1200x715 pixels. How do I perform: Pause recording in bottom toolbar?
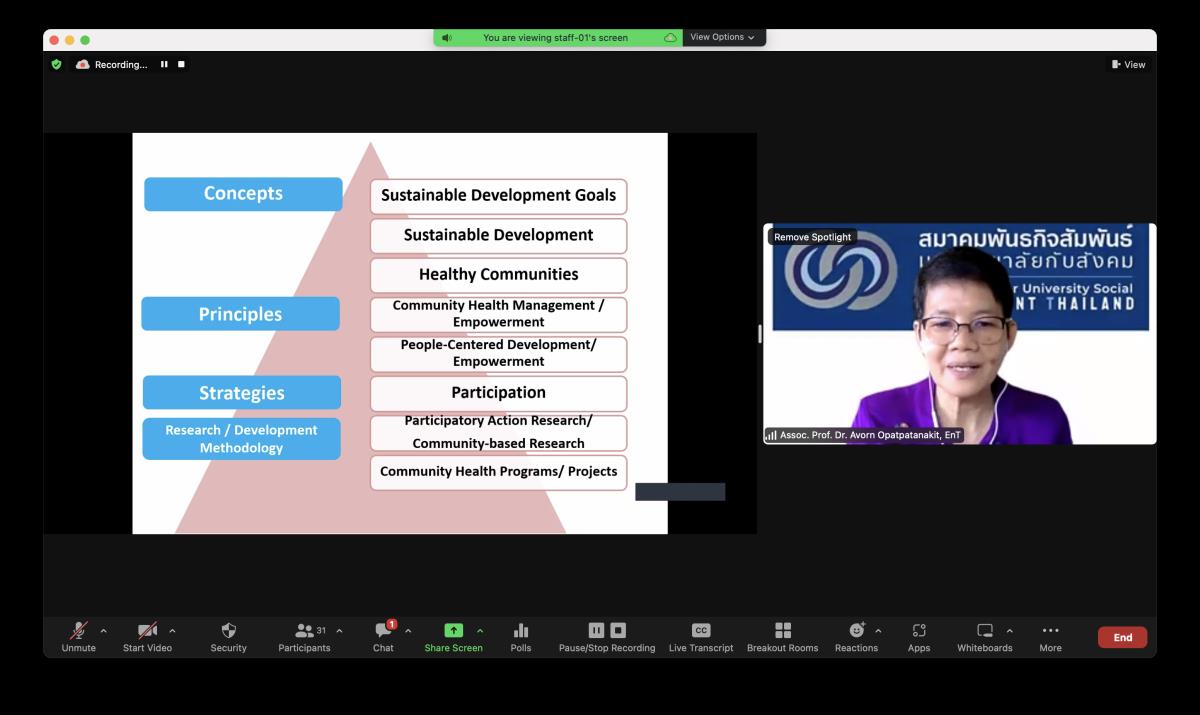tap(596, 630)
